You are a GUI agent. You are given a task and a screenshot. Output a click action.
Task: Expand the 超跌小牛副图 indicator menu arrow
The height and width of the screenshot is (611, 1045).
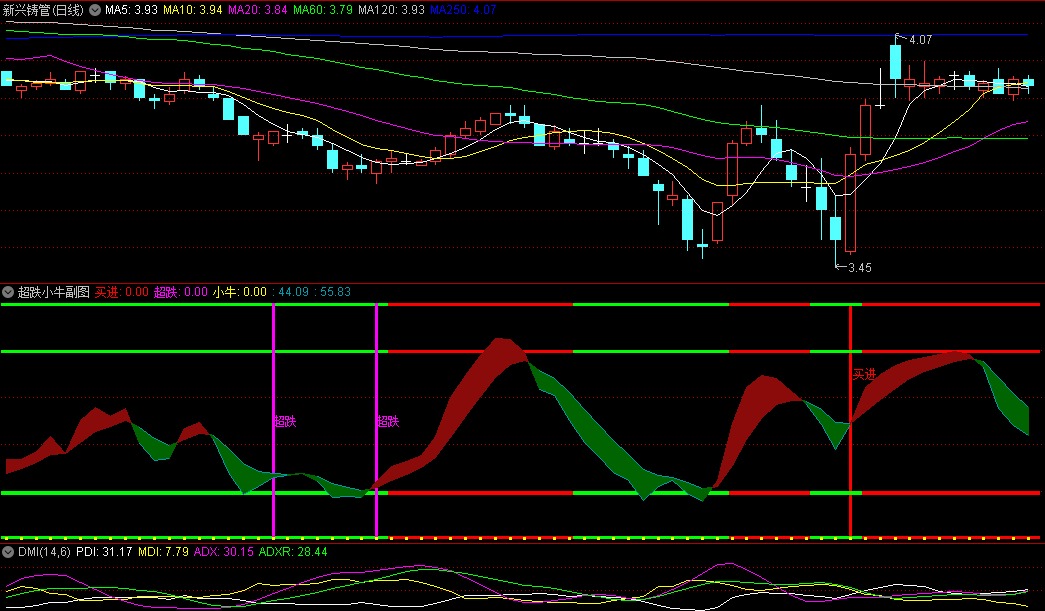(x=8, y=292)
